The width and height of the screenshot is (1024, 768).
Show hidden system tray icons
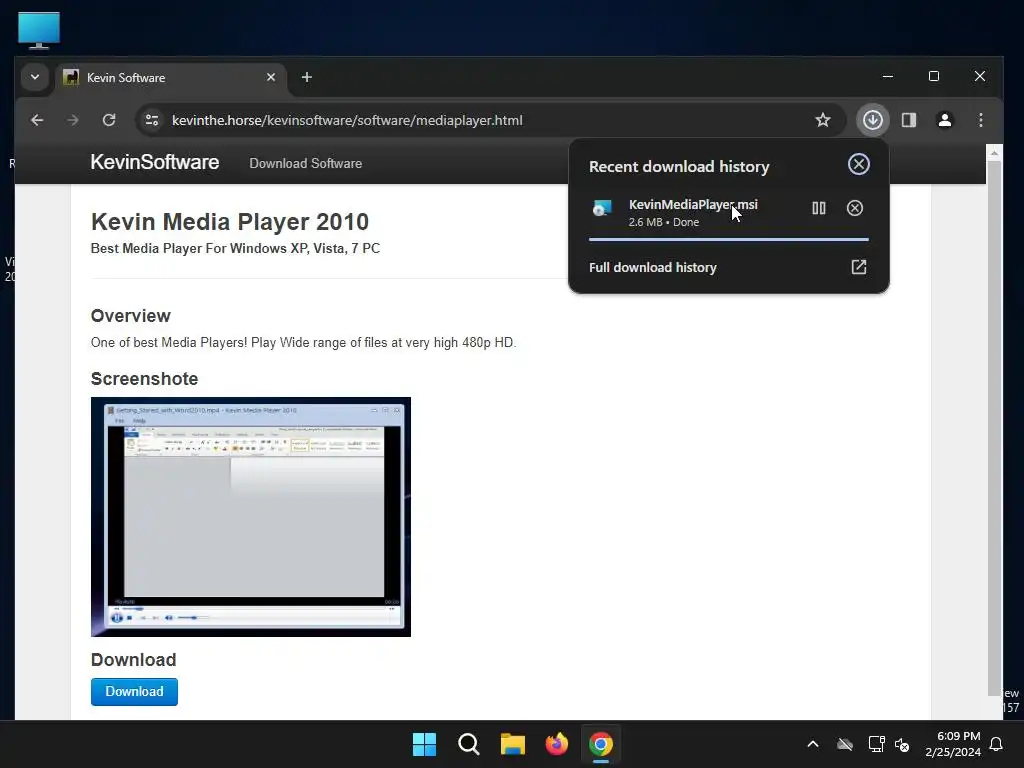[x=812, y=744]
